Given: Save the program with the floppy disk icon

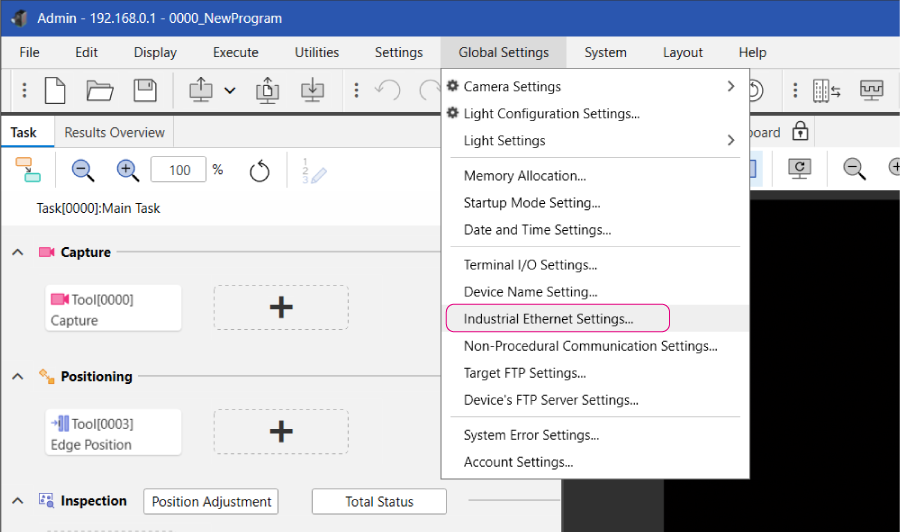Looking at the screenshot, I should coord(145,90).
